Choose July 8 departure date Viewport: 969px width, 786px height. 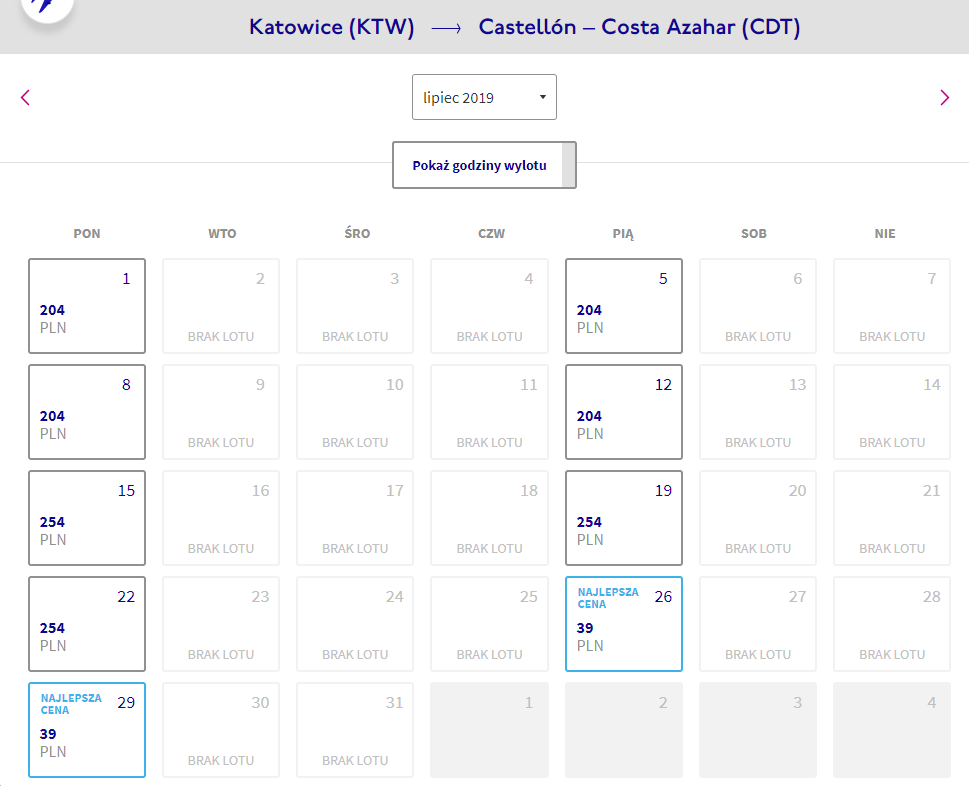(87, 412)
